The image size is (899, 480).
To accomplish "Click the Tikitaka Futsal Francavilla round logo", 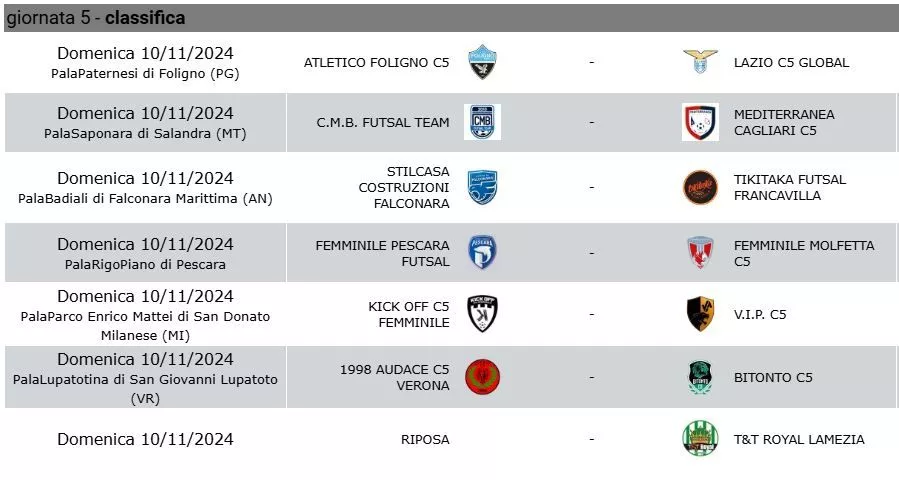I will pyautogui.click(x=700, y=188).
